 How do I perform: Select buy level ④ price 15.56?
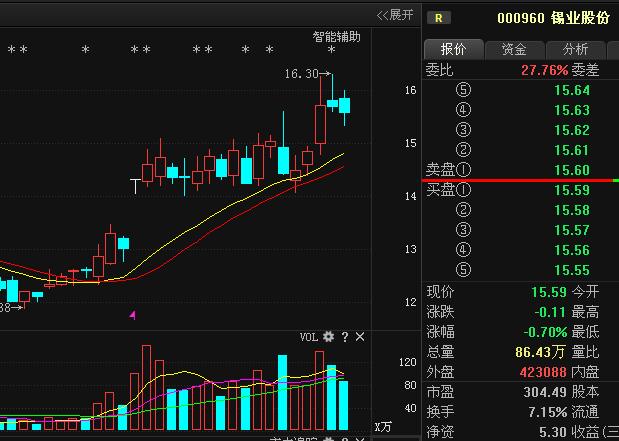572,250
